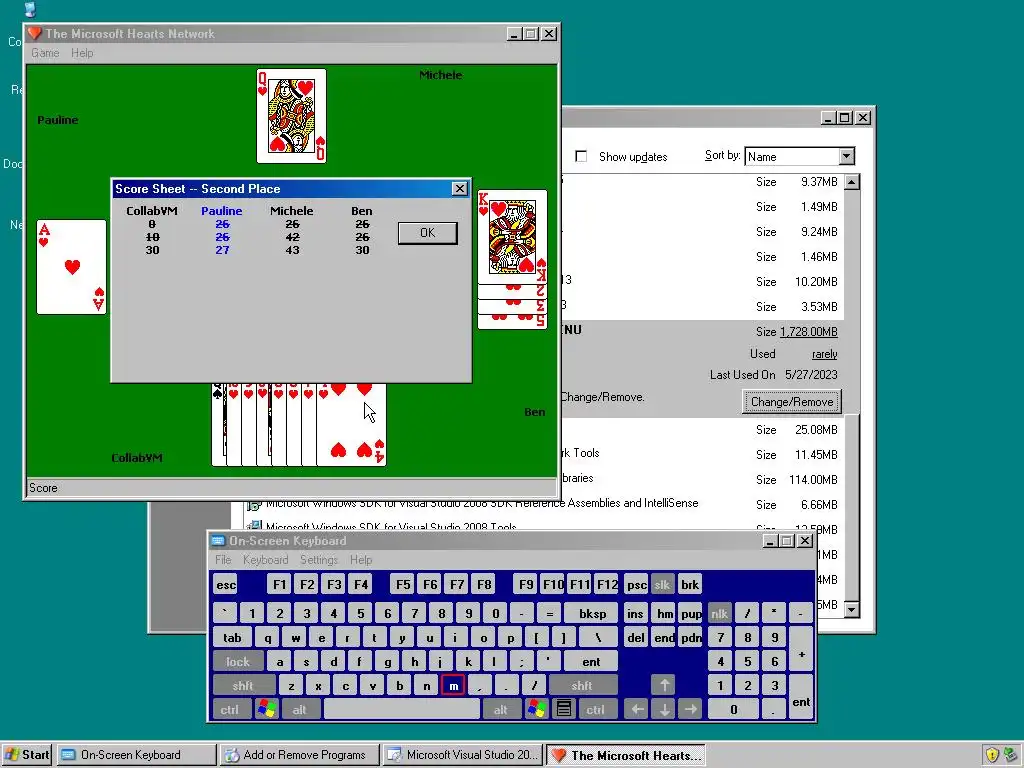Click the backslash key on keyboard

pyautogui.click(x=597, y=637)
